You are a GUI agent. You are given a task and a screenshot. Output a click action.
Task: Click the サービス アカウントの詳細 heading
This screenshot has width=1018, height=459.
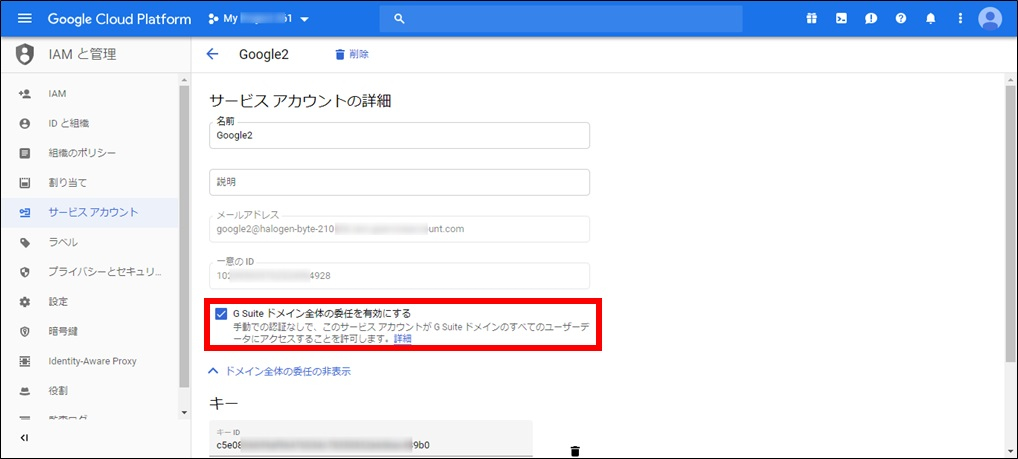(300, 101)
